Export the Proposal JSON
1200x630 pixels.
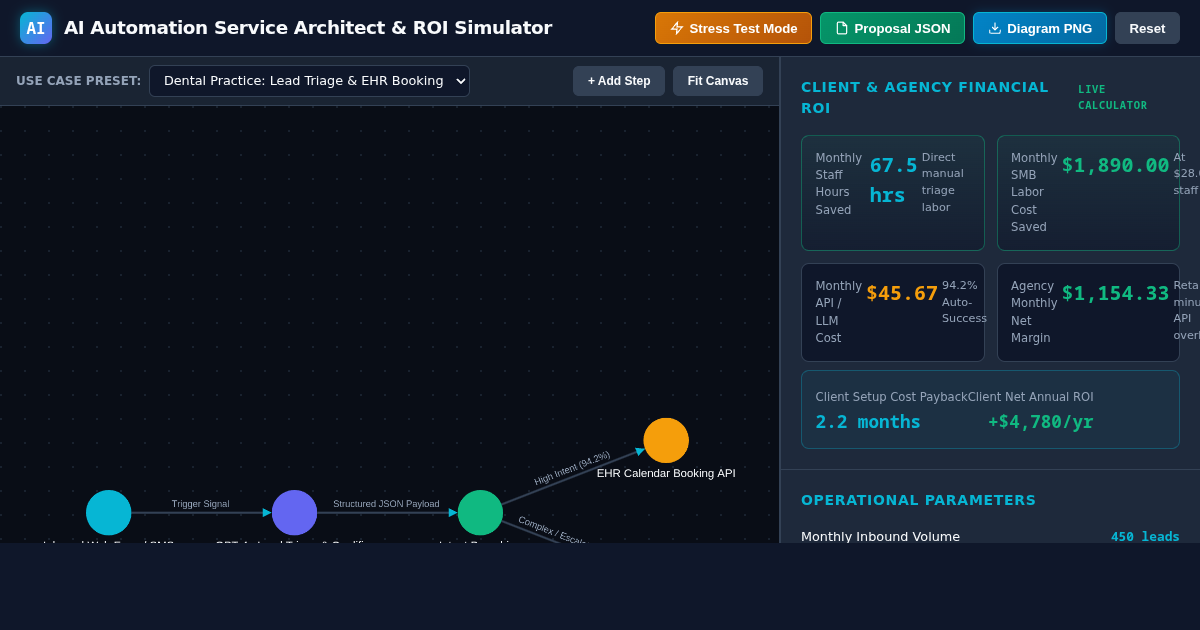[x=892, y=28]
